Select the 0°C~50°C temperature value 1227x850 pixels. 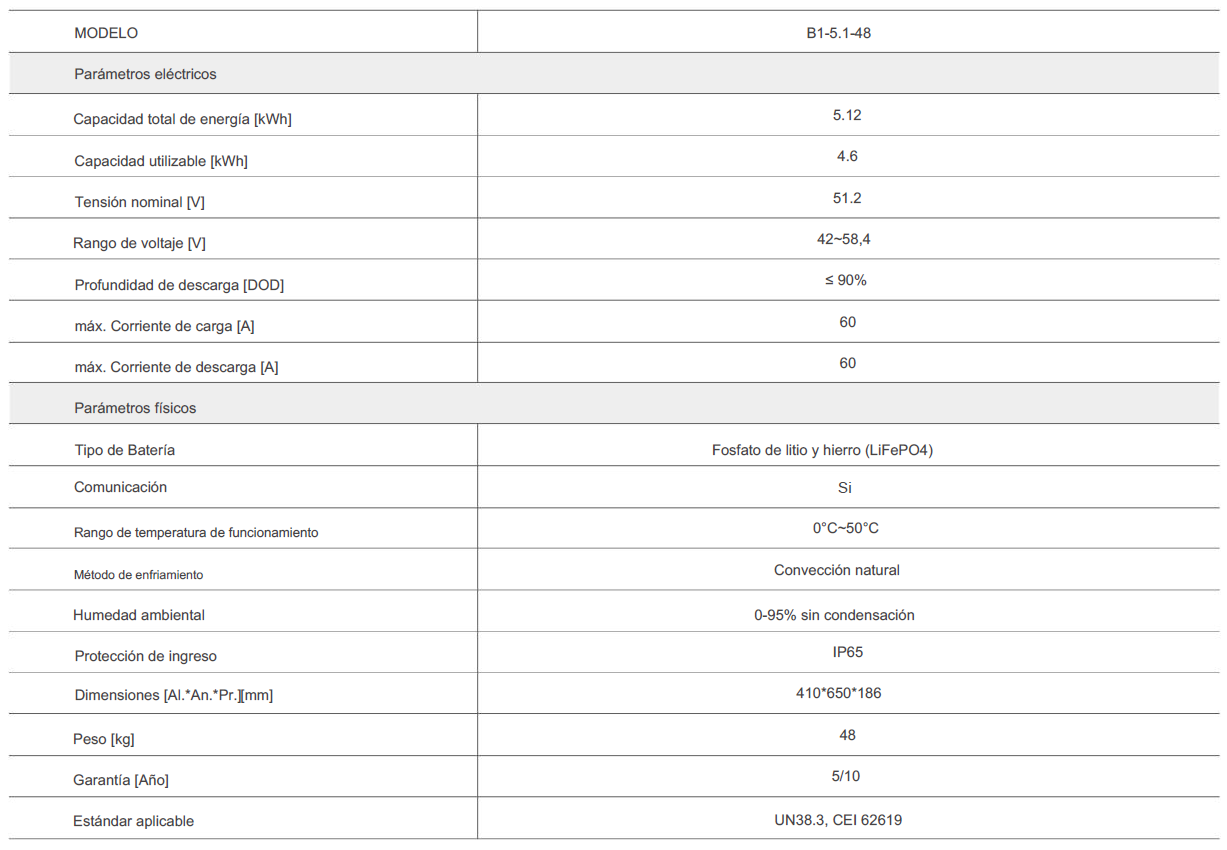click(846, 528)
